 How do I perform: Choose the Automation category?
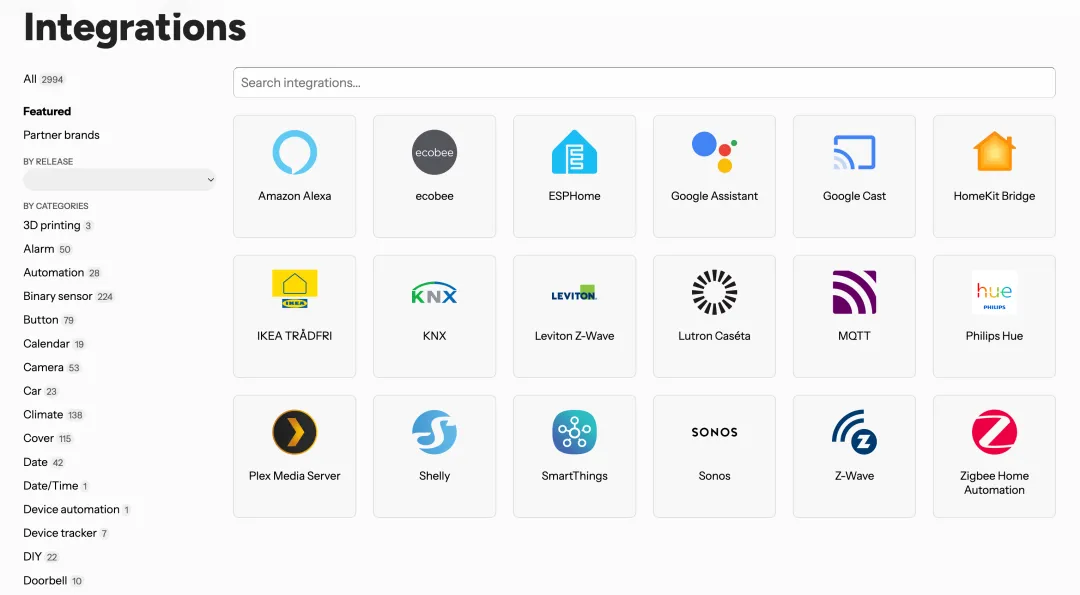[x=62, y=273]
